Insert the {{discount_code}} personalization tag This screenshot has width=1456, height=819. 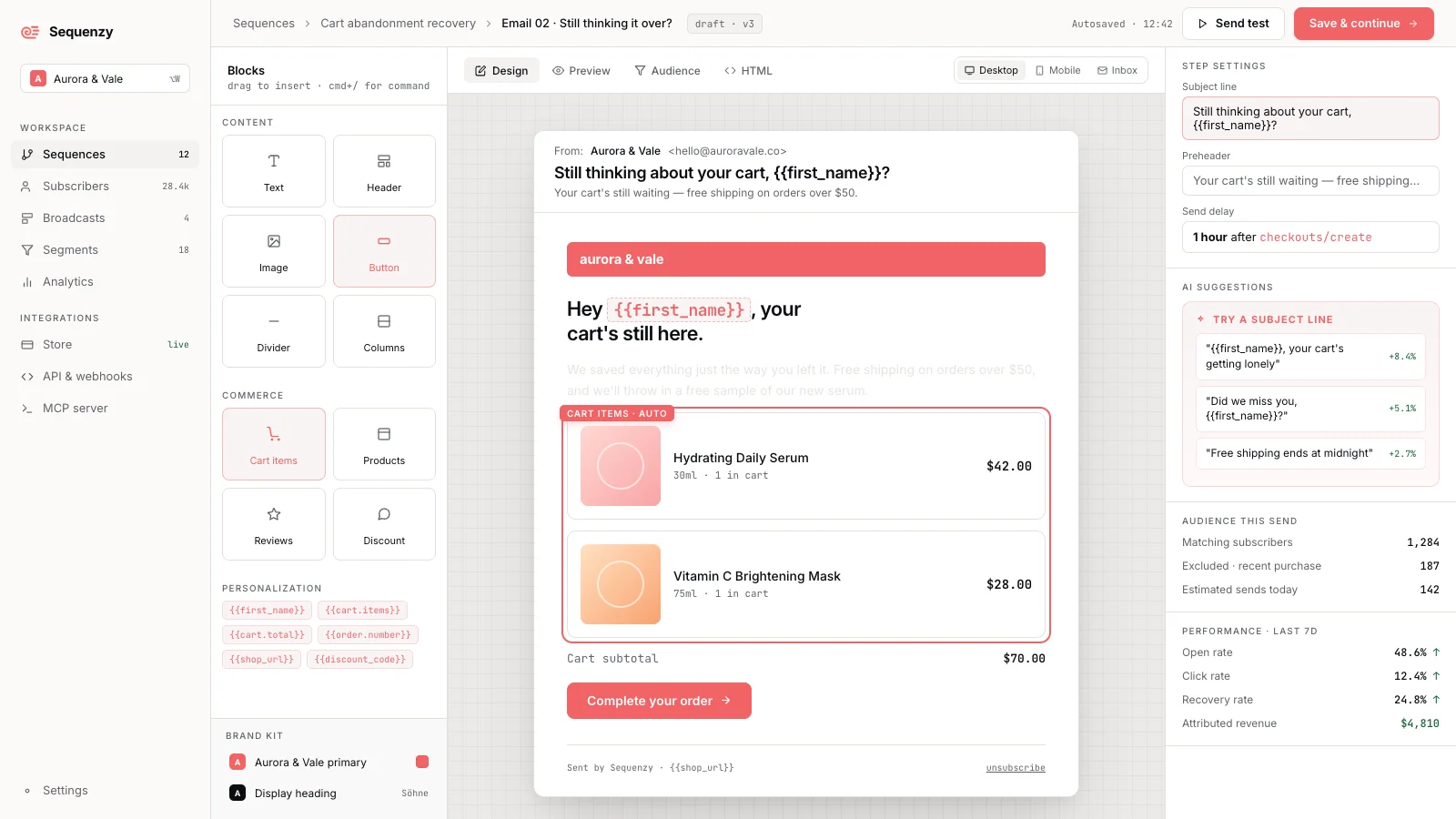359,659
